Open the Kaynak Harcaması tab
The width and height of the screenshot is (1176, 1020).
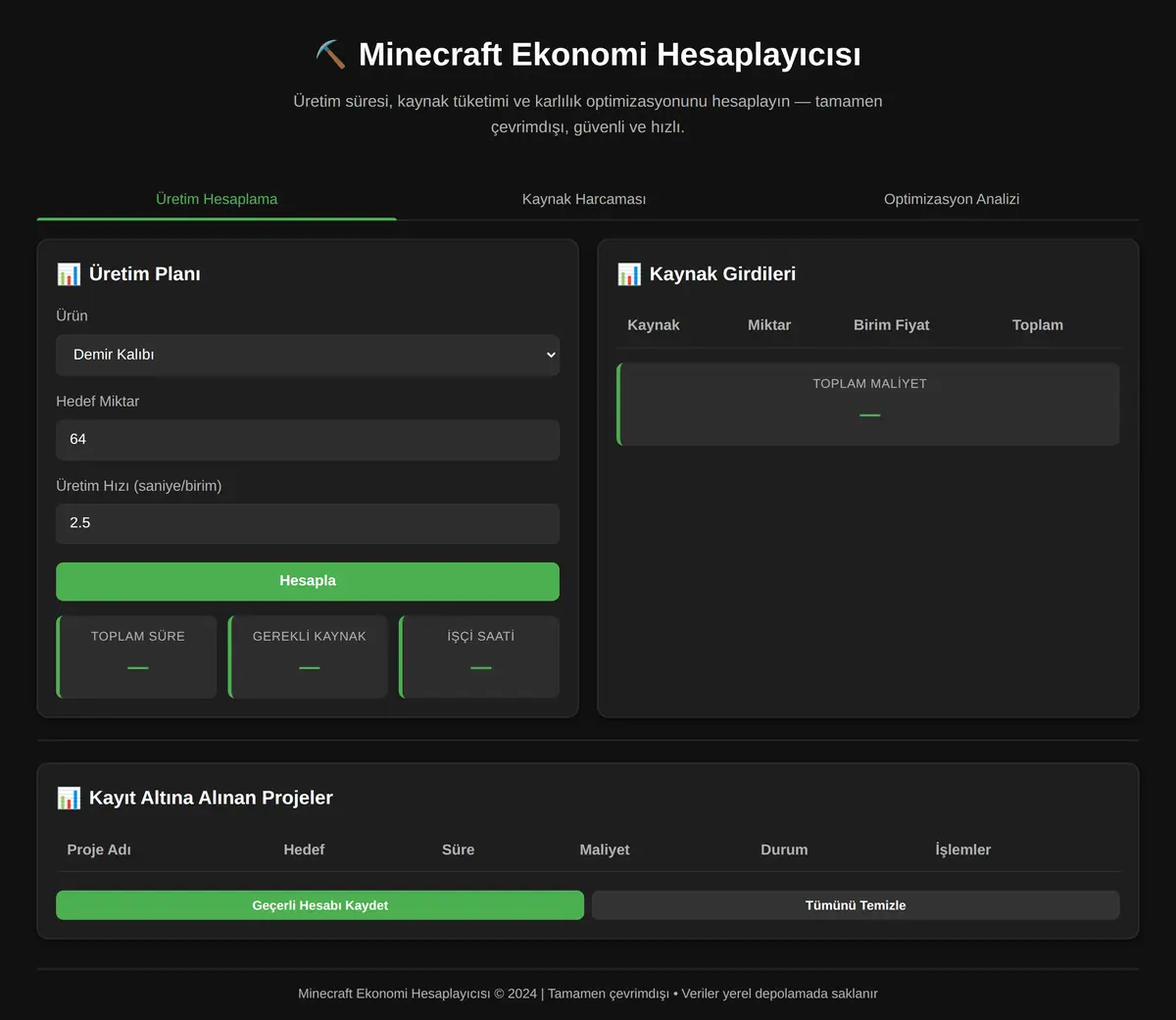click(584, 199)
